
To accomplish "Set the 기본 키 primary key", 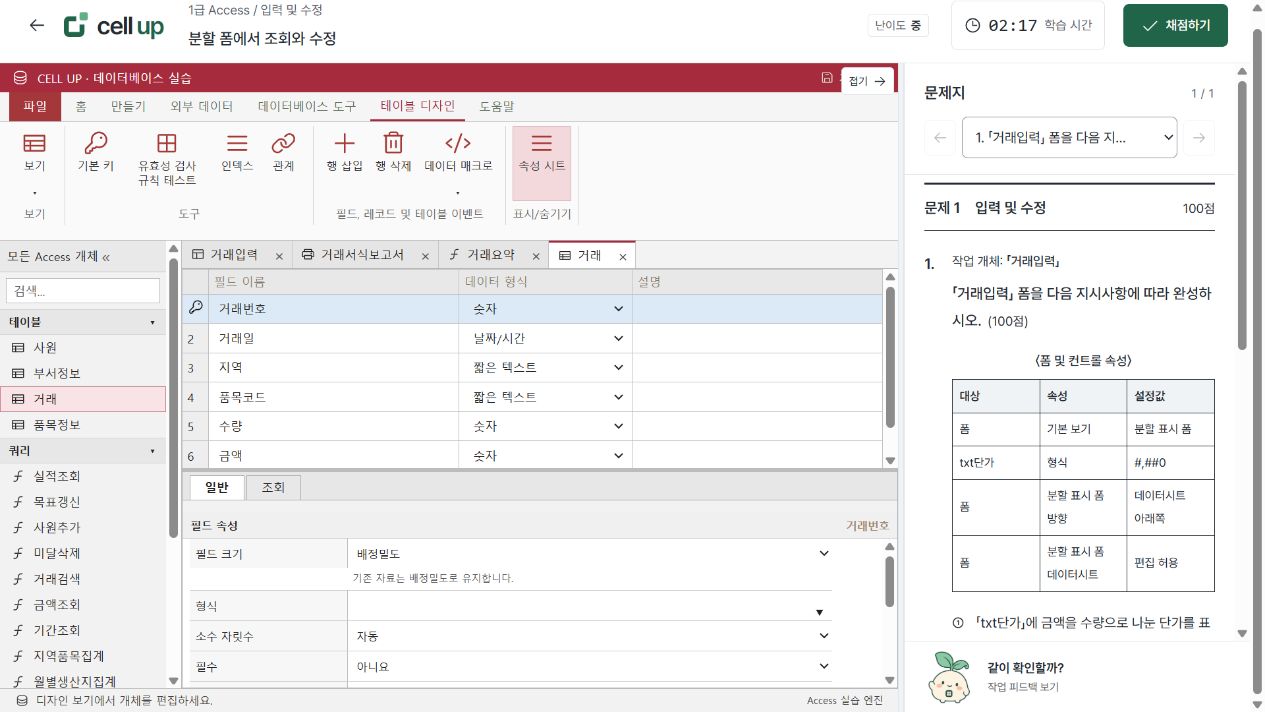I will click(95, 153).
